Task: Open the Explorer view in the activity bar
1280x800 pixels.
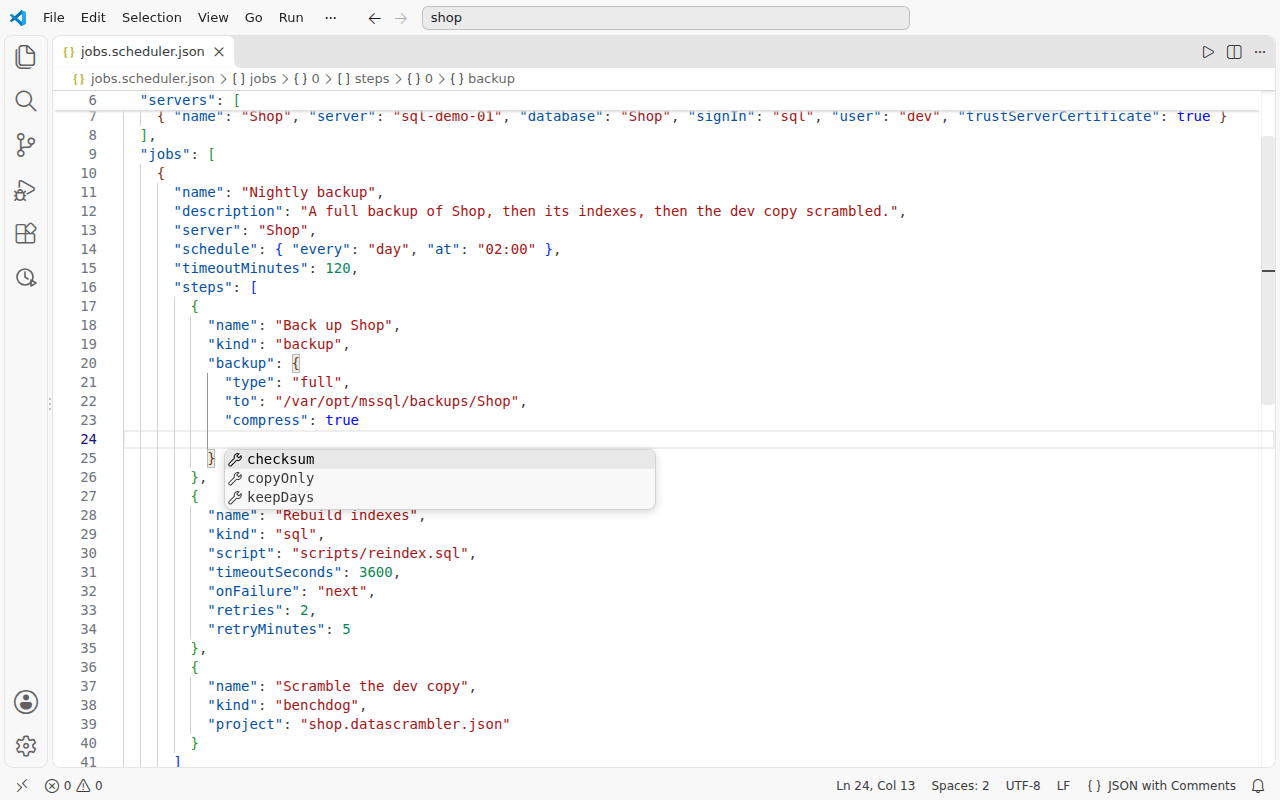Action: click(26, 57)
